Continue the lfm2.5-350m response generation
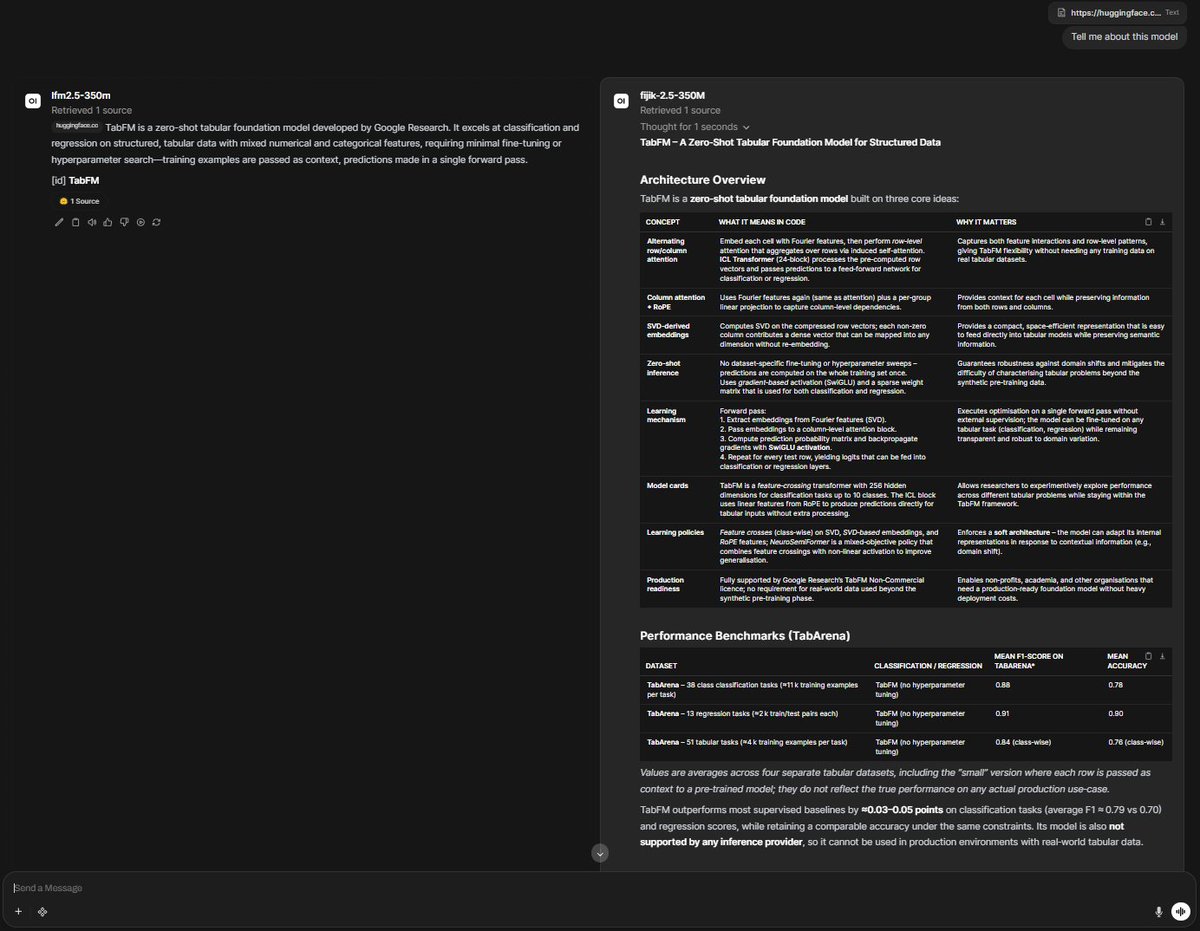 pyautogui.click(x=140, y=222)
